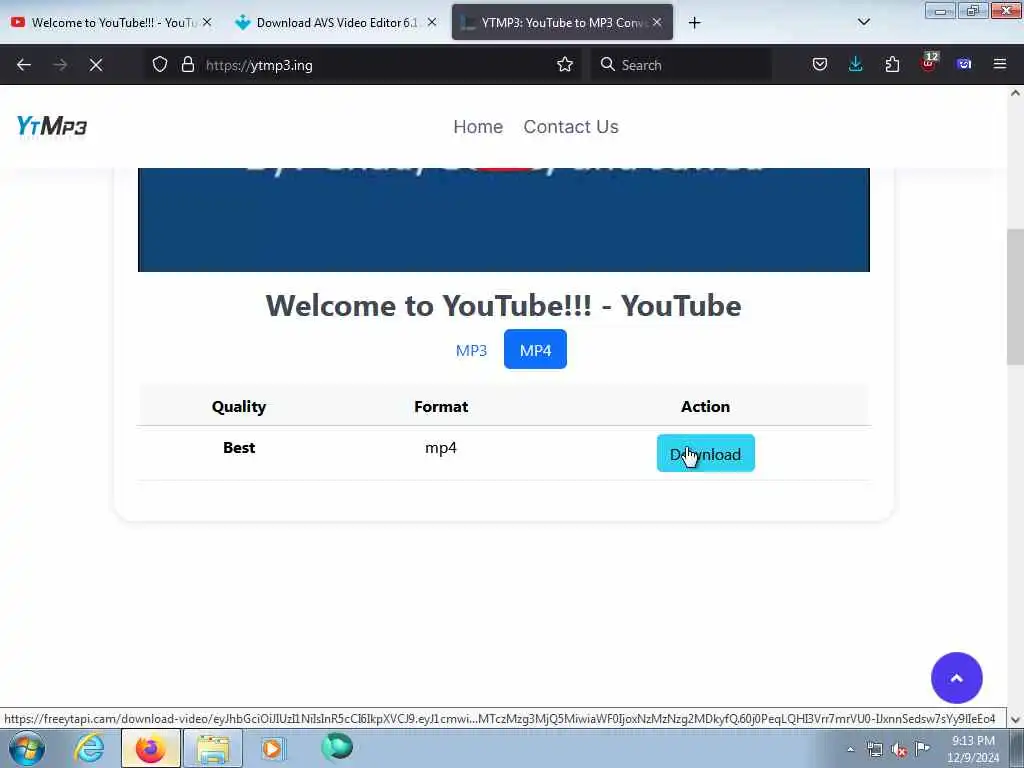Select the YTMP3 YouTube to MP3 tab
This screenshot has height=768, width=1024.
coord(562,23)
